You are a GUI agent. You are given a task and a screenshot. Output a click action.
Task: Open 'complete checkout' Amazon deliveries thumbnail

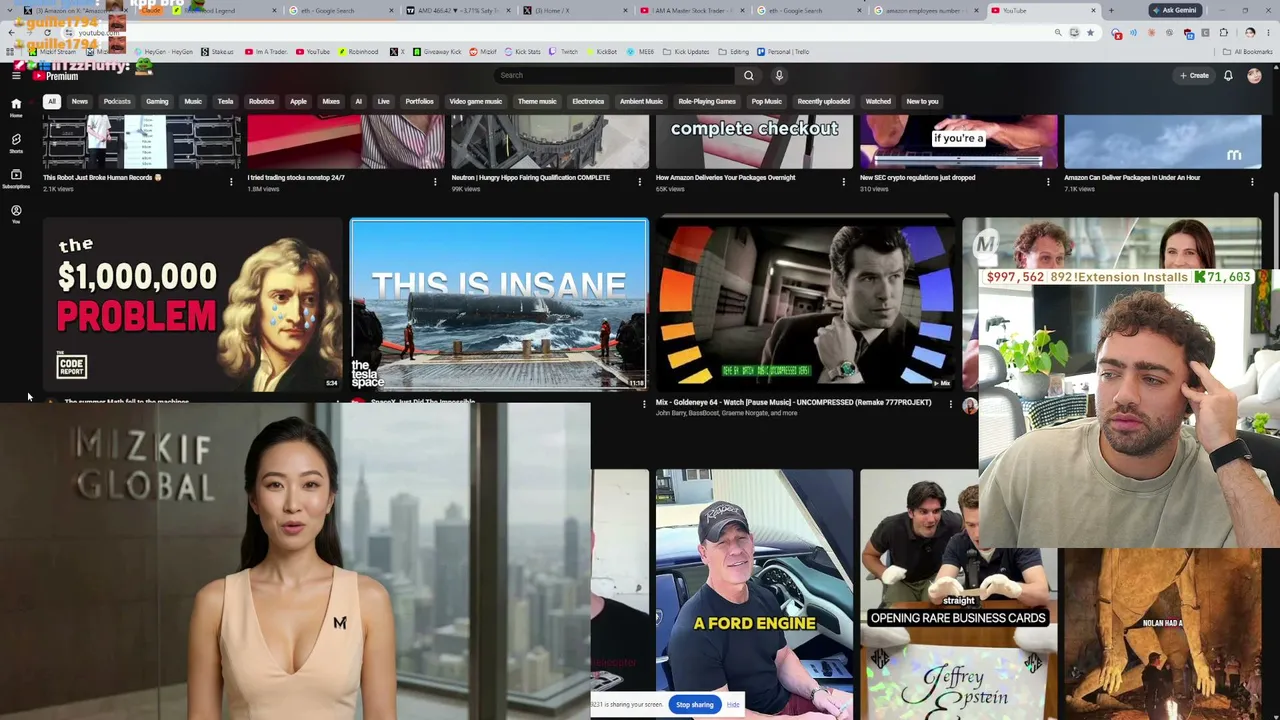point(754,141)
